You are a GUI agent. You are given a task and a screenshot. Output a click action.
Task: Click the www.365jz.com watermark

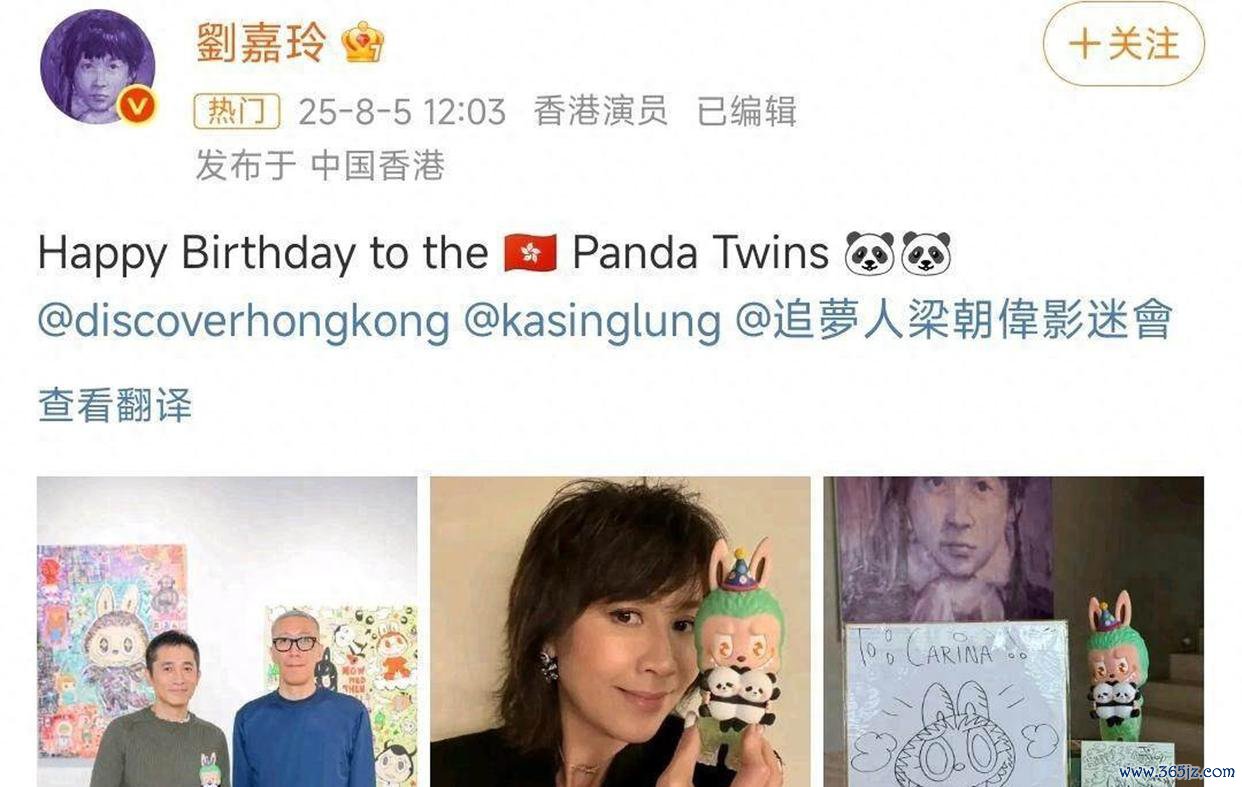click(1176, 771)
